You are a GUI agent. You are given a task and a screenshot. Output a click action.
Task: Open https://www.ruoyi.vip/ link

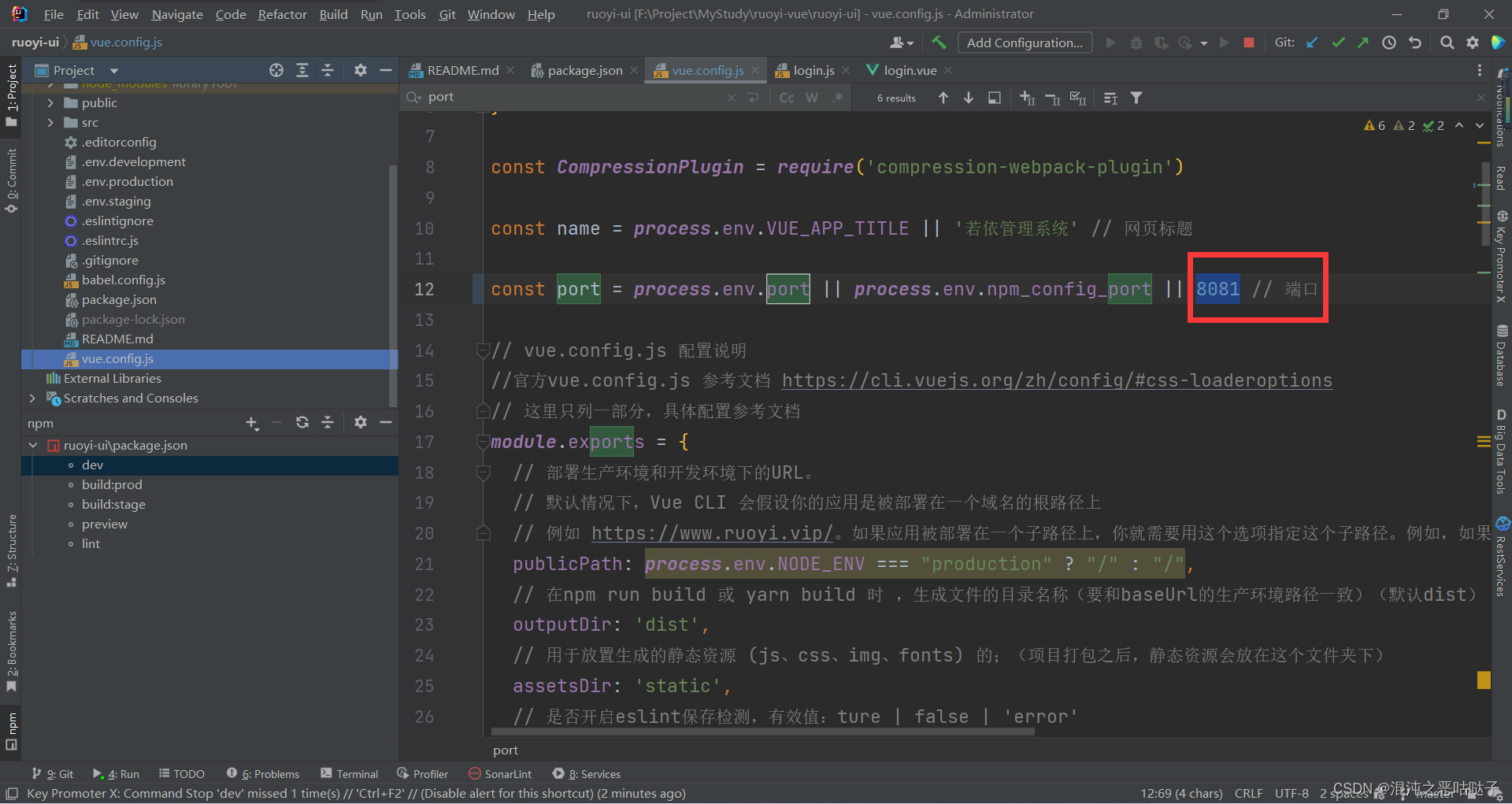[x=712, y=533]
